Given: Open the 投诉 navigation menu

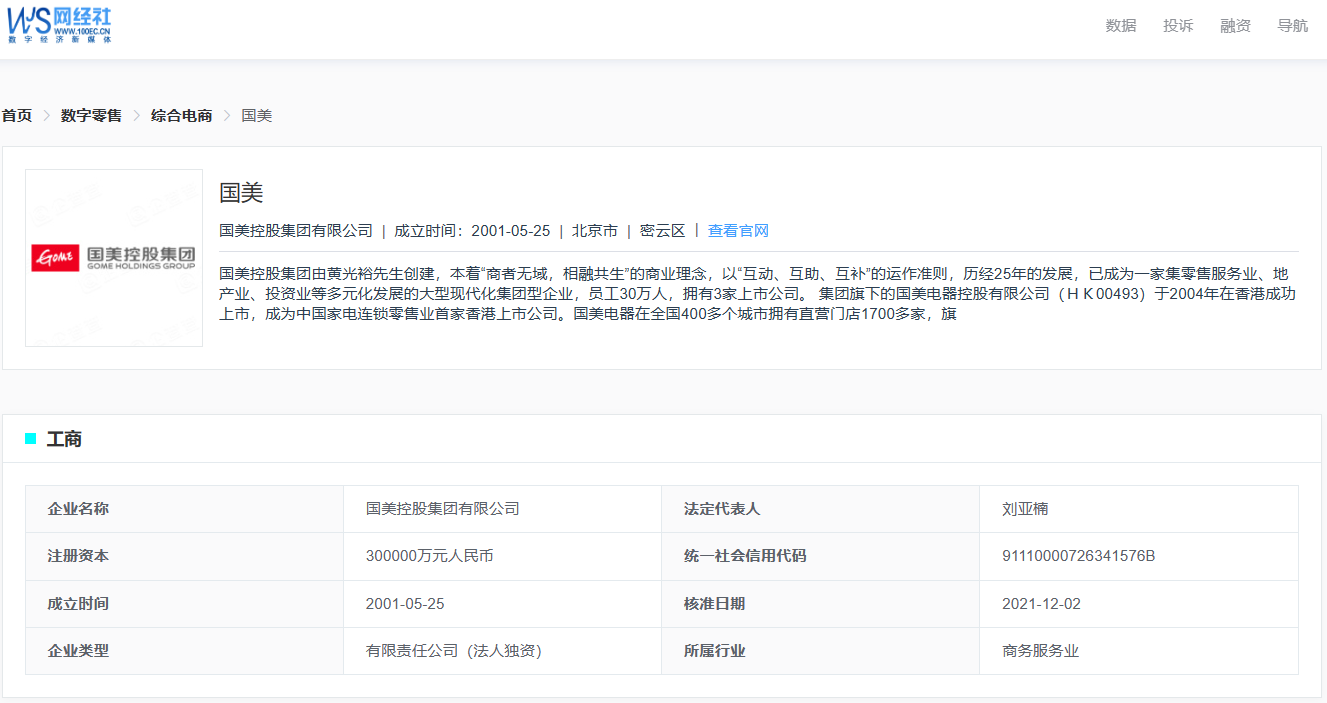Looking at the screenshot, I should pos(1177,26).
